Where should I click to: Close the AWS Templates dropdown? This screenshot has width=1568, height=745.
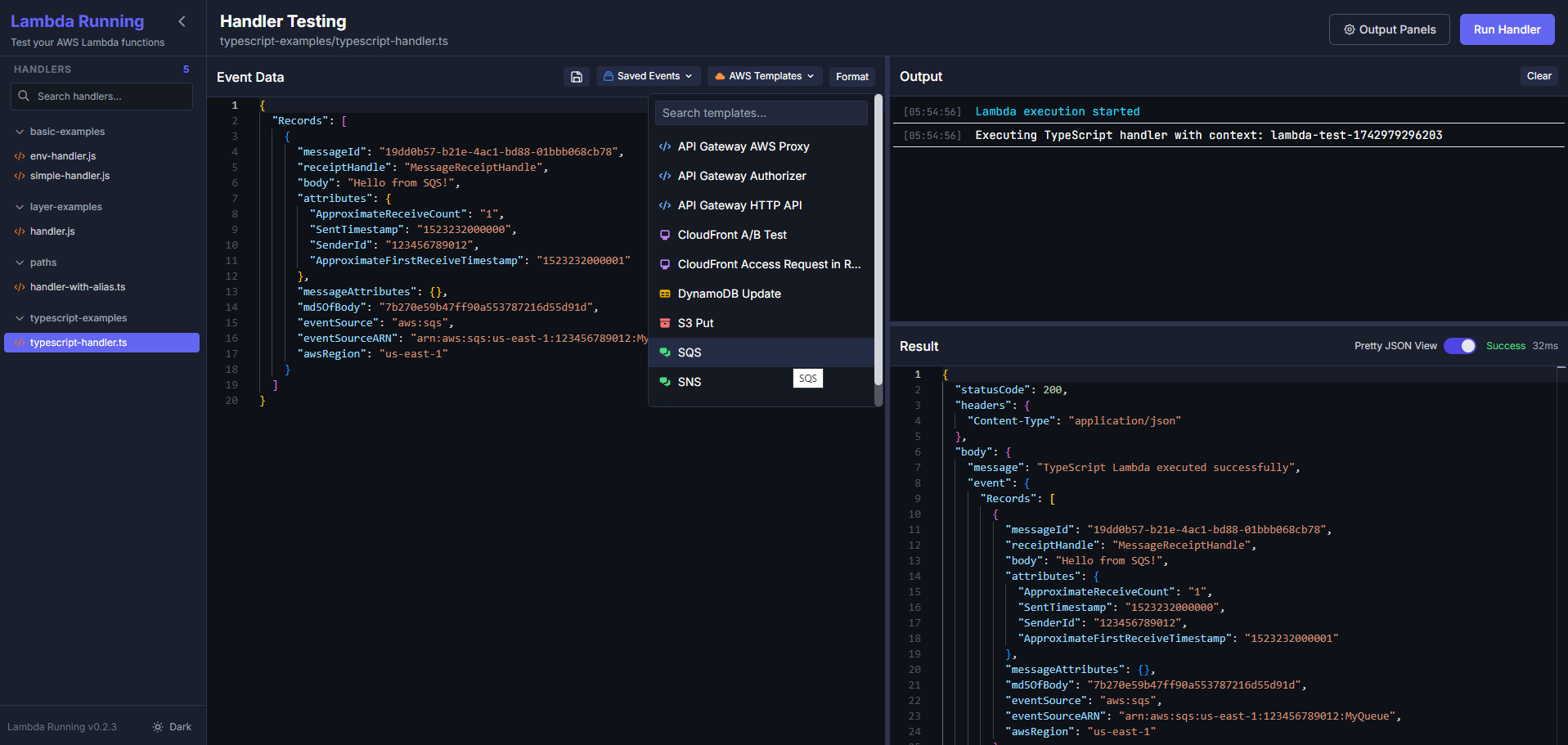coord(765,76)
